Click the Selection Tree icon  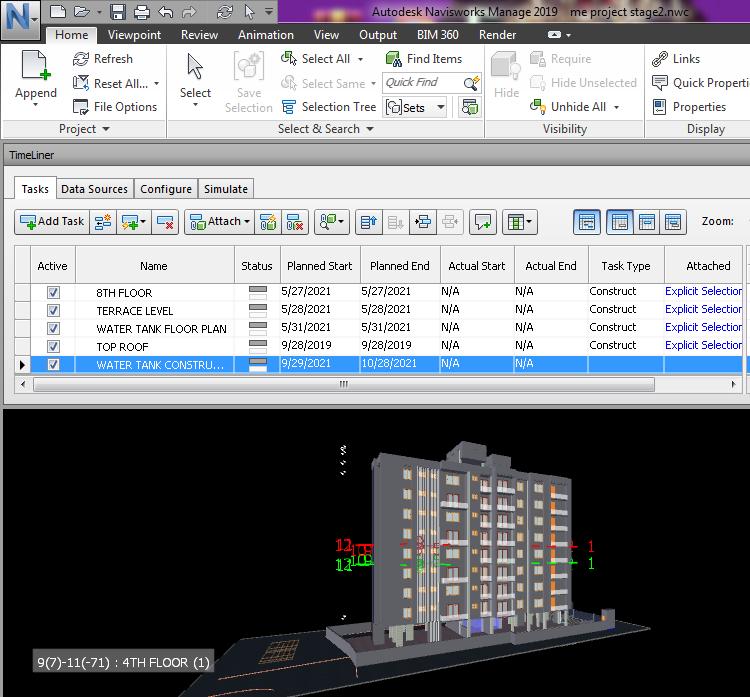289,107
